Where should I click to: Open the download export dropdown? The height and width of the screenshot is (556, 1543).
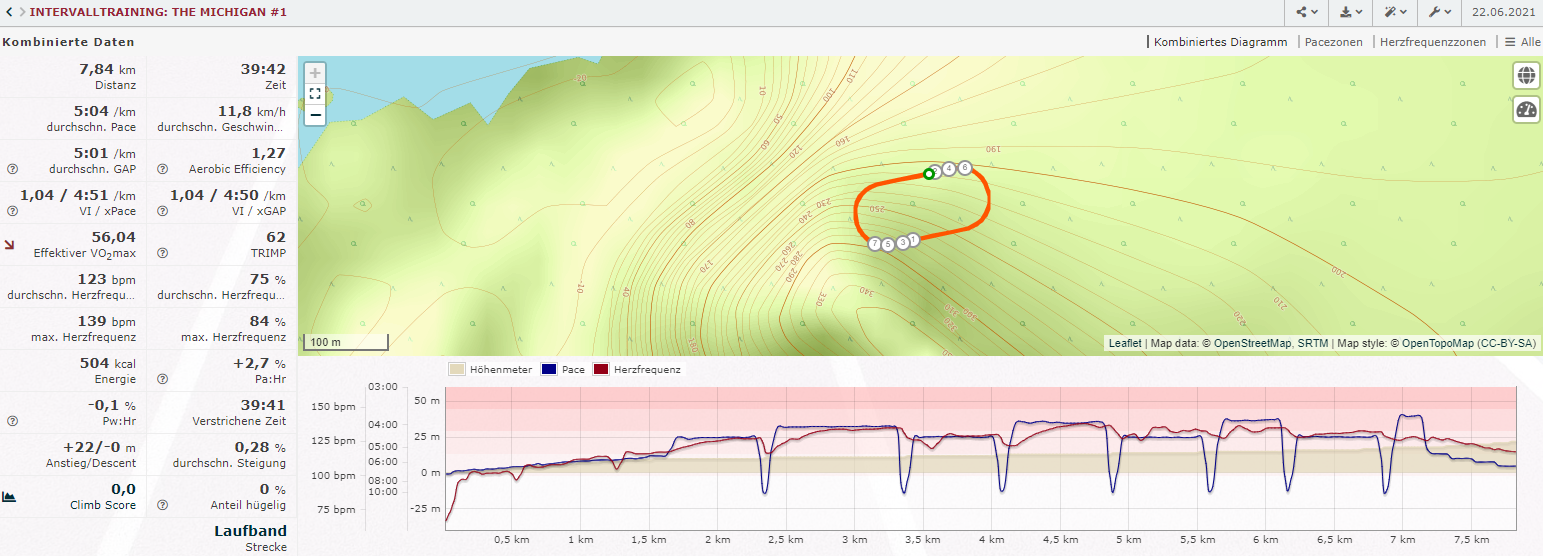coord(1351,12)
